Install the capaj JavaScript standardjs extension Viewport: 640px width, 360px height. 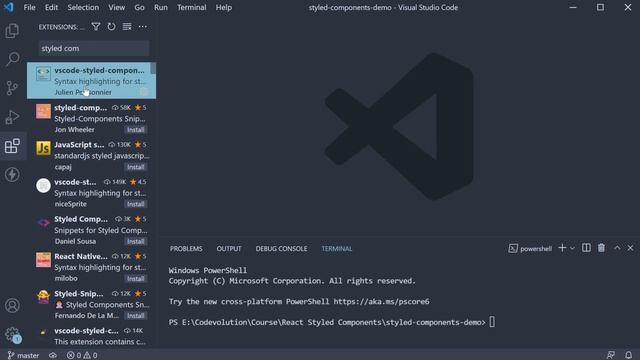click(136, 167)
